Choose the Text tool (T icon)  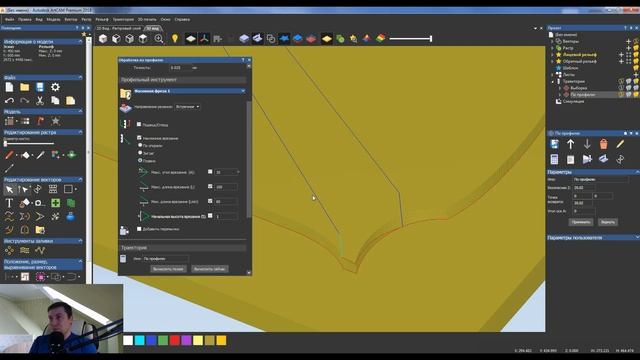[x=9, y=203]
